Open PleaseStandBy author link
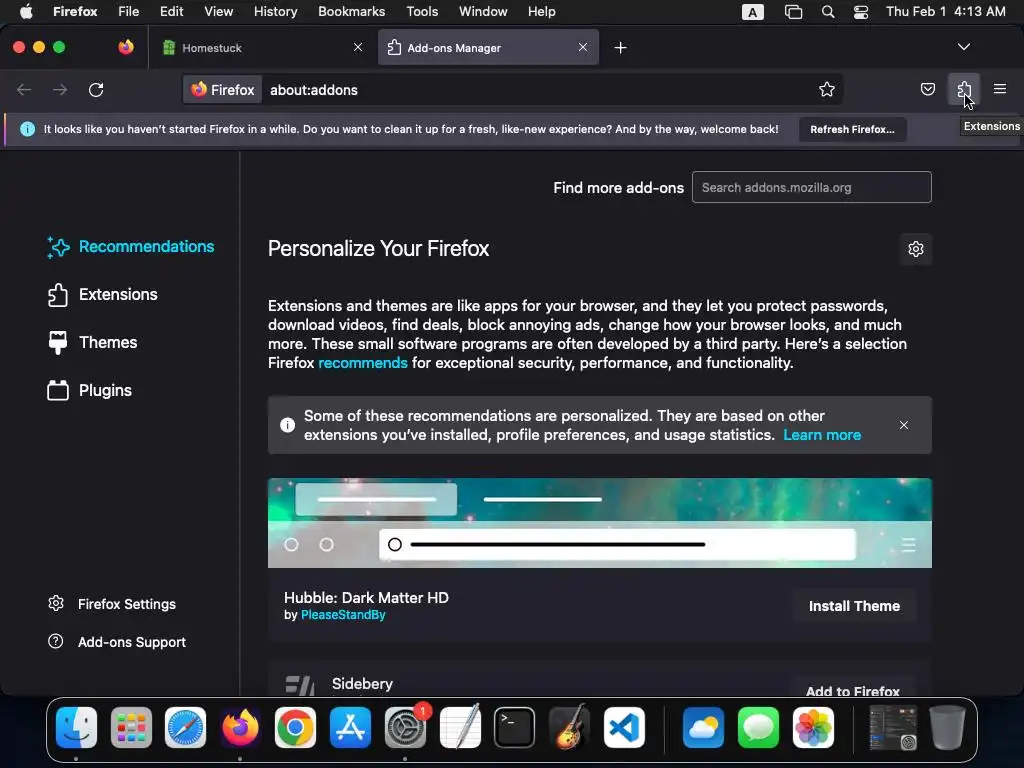This screenshot has width=1024, height=768. (343, 615)
